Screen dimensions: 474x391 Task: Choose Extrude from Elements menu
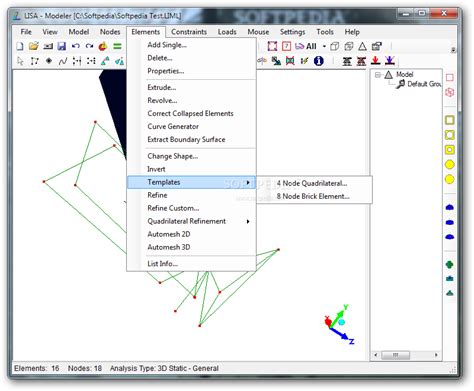pyautogui.click(x=162, y=88)
